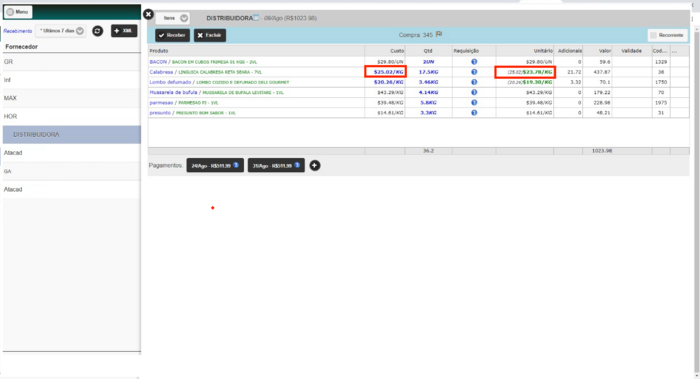
Task: Open the Lombo defumado product link
Action: tap(170, 82)
